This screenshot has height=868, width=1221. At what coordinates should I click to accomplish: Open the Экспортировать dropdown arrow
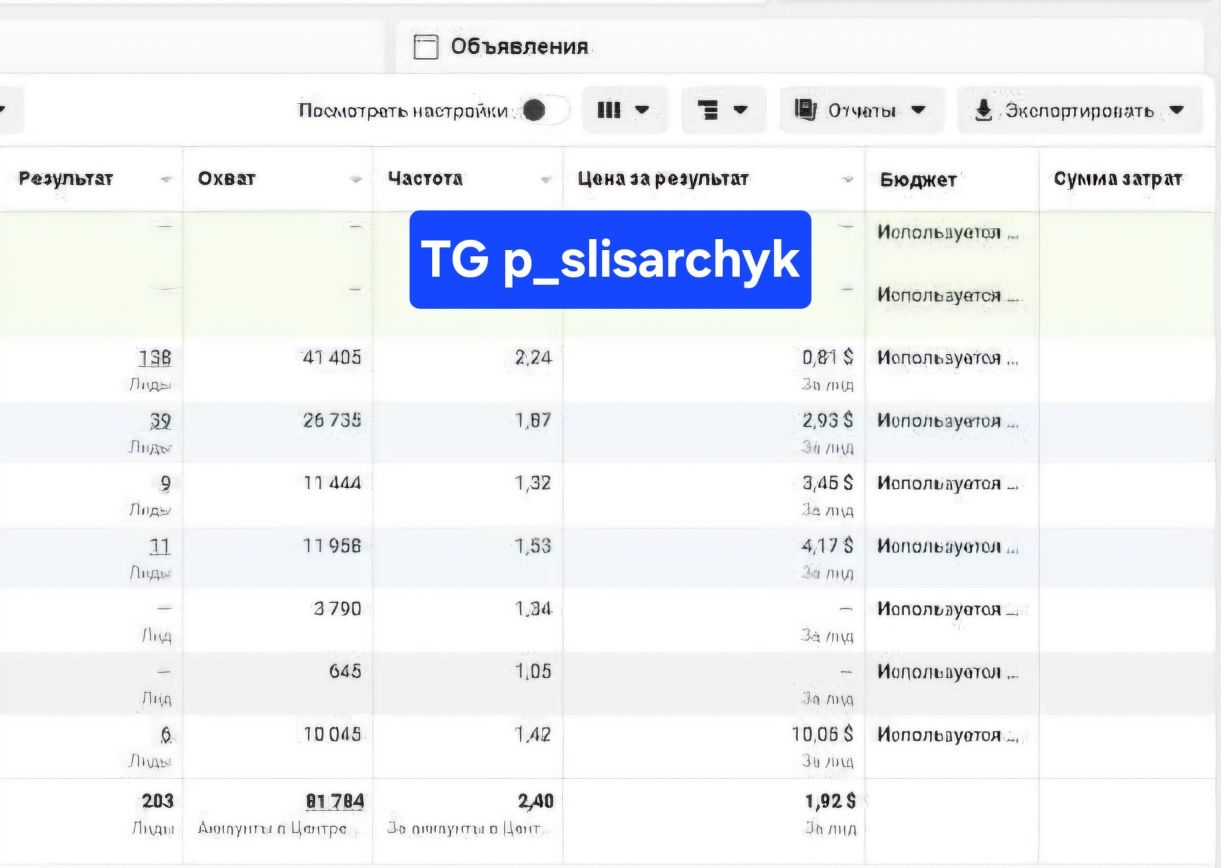coord(1177,110)
